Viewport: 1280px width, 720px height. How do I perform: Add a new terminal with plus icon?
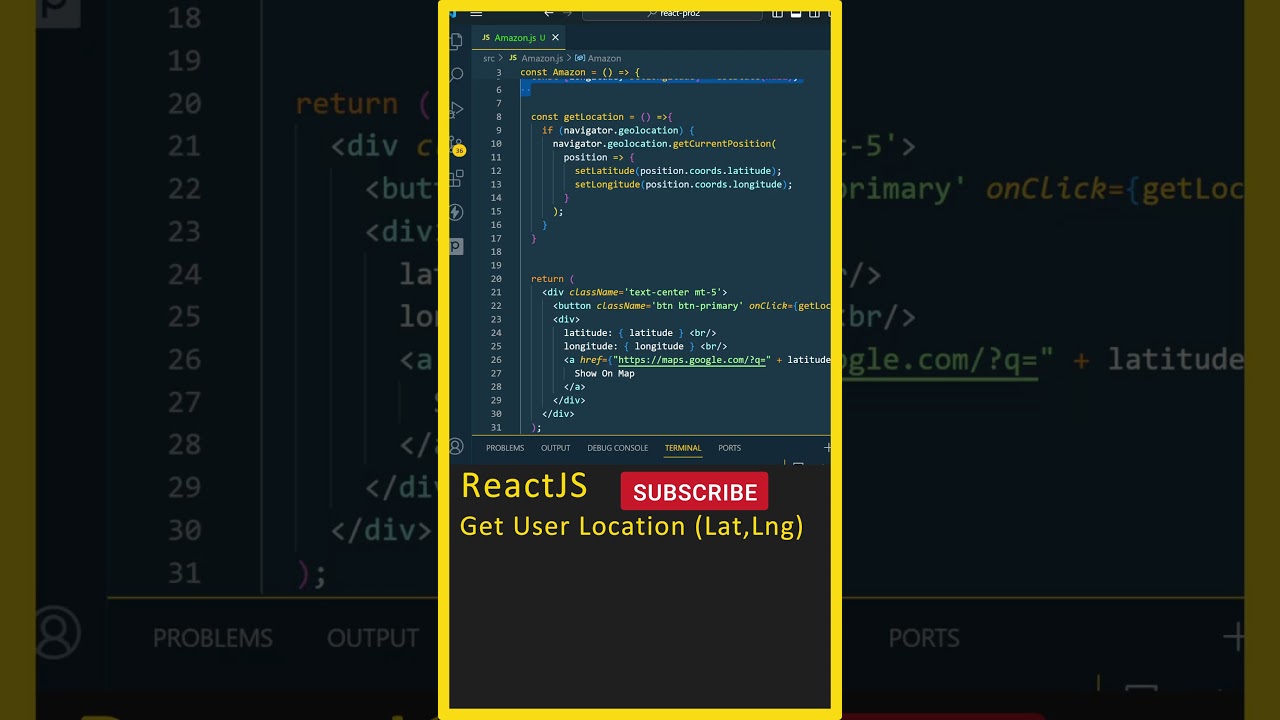click(x=827, y=448)
